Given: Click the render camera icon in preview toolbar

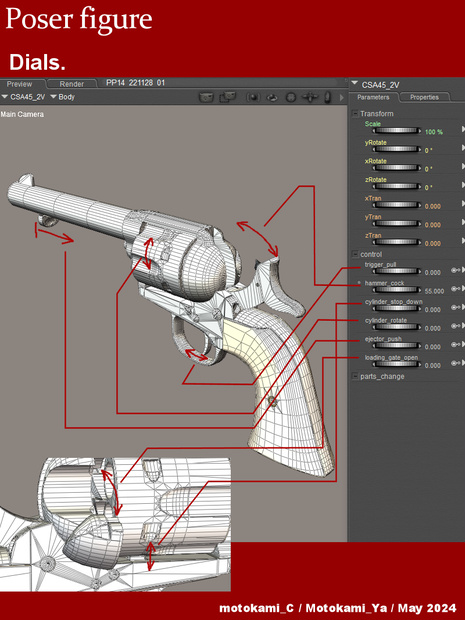Looking at the screenshot, I should tap(206, 97).
